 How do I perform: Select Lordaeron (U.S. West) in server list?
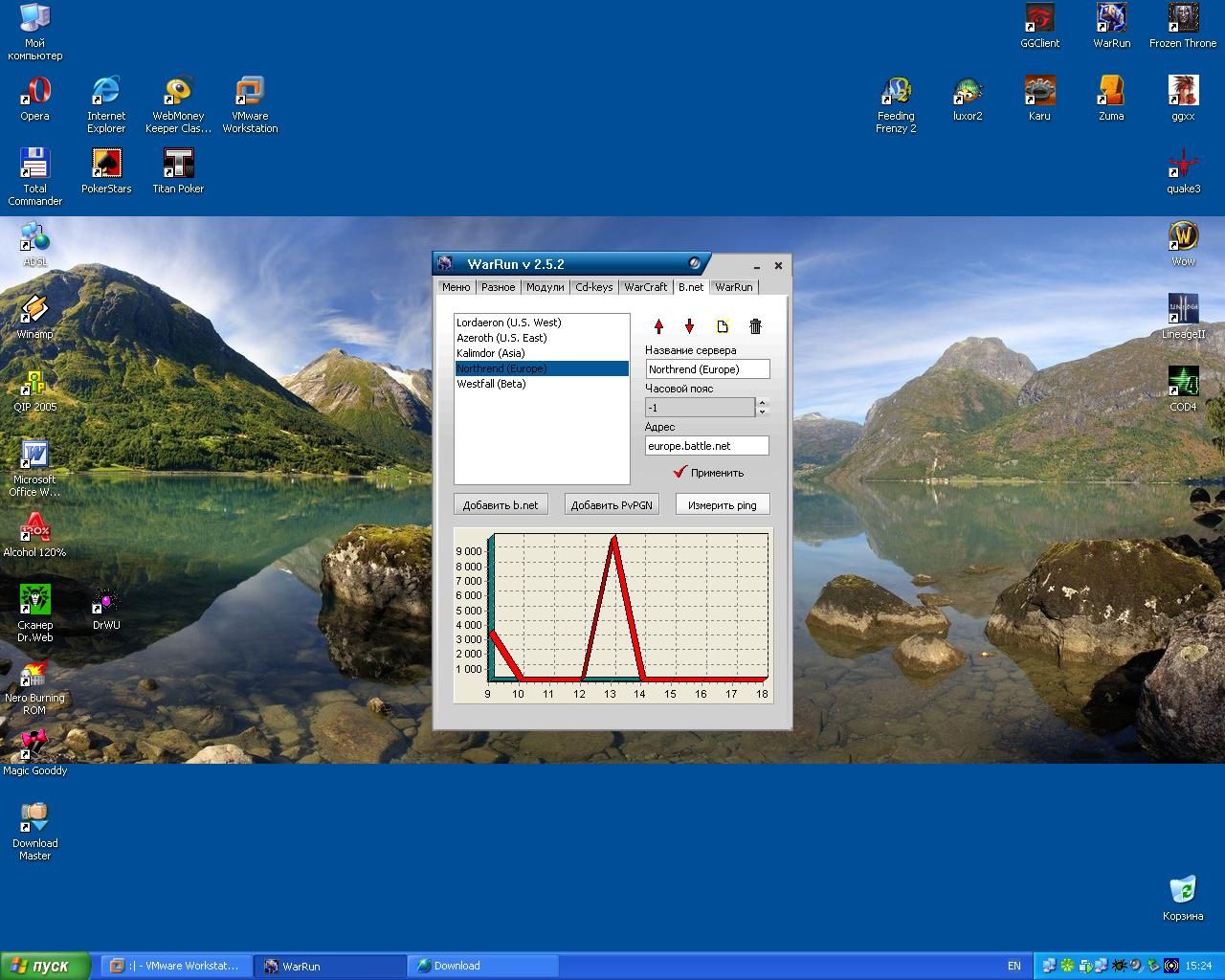tap(509, 323)
